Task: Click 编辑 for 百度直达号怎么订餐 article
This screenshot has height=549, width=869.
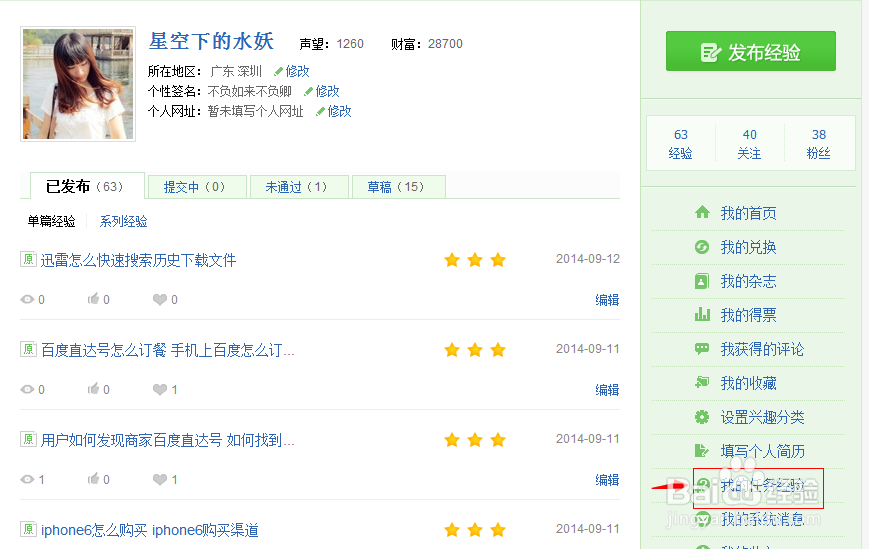Action: [x=607, y=390]
